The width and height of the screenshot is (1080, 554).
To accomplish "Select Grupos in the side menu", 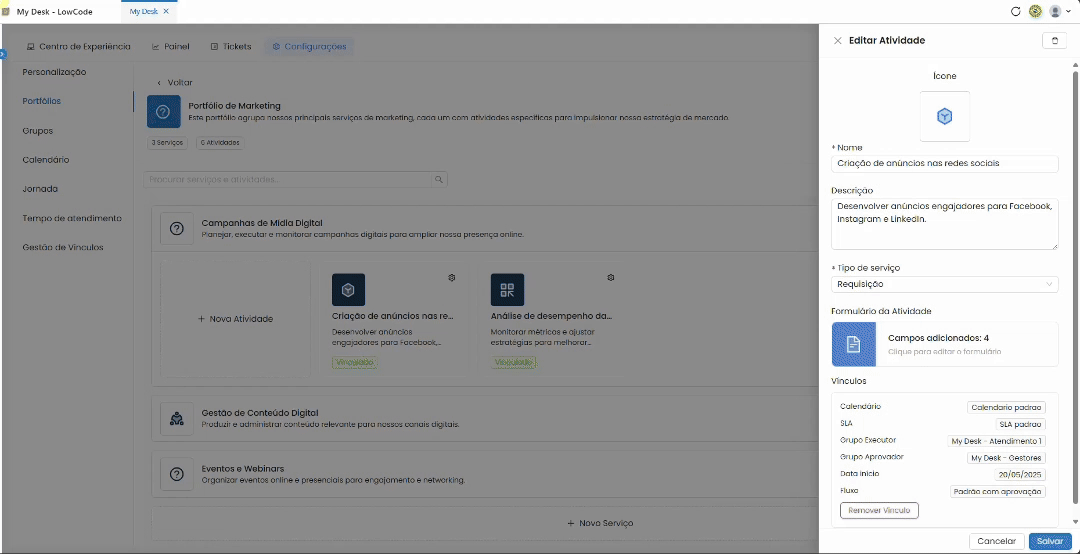I will click(38, 130).
